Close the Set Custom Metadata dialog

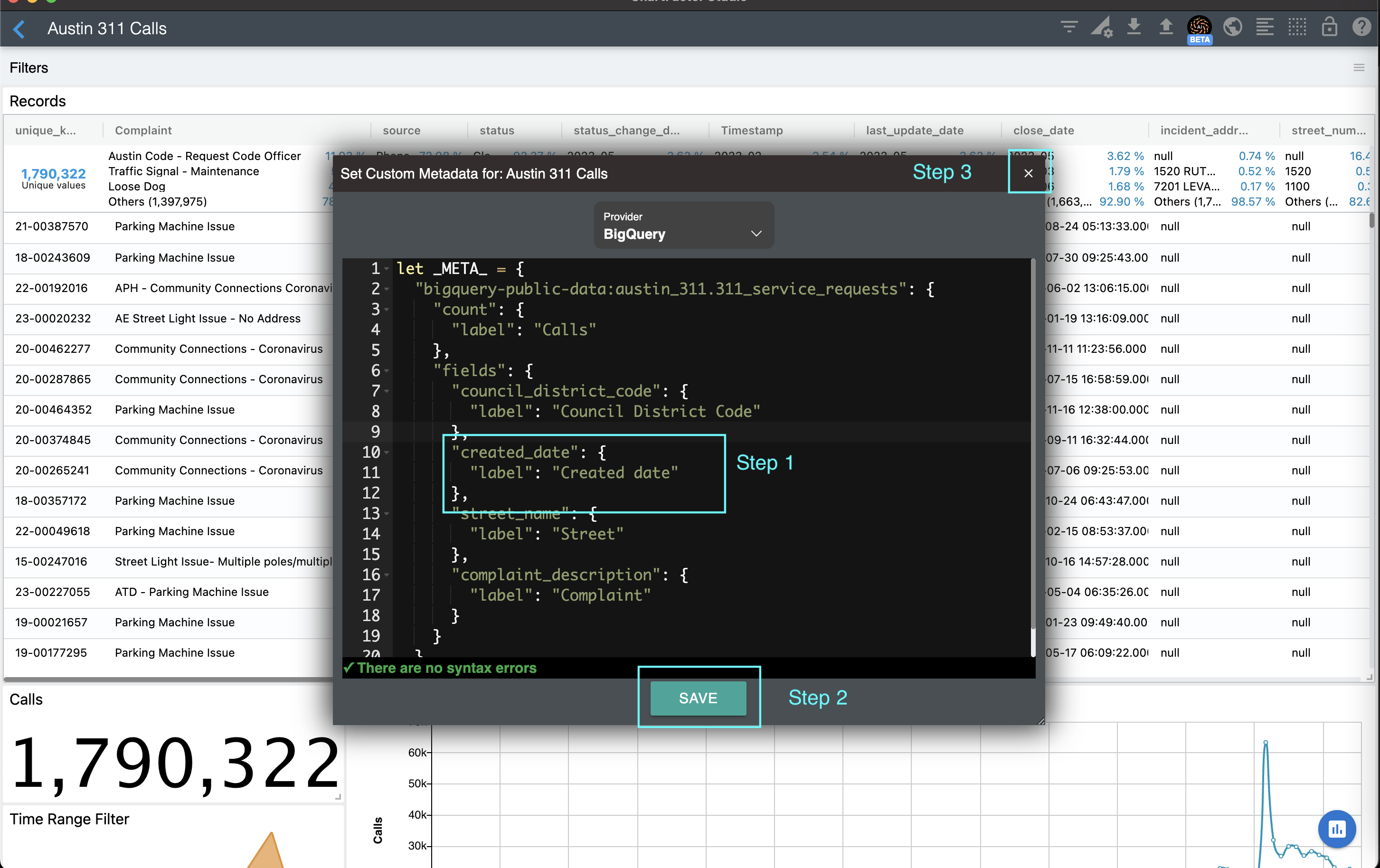pos(1028,174)
